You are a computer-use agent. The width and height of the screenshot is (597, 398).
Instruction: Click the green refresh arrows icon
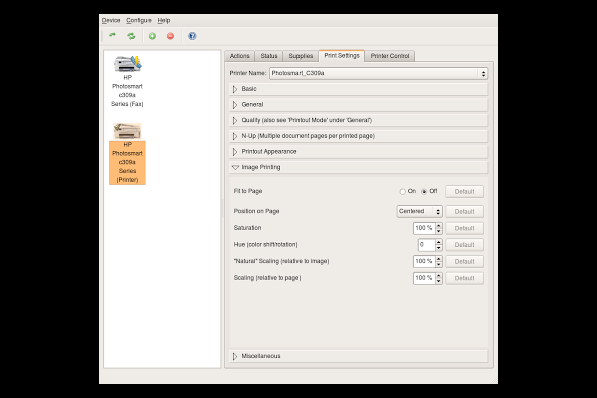click(x=131, y=36)
